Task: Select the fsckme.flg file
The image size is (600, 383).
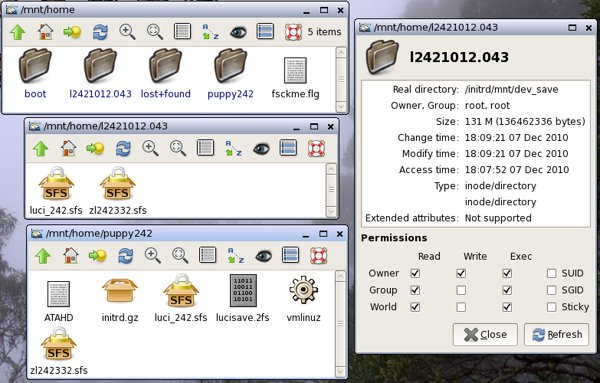Action: [295, 78]
